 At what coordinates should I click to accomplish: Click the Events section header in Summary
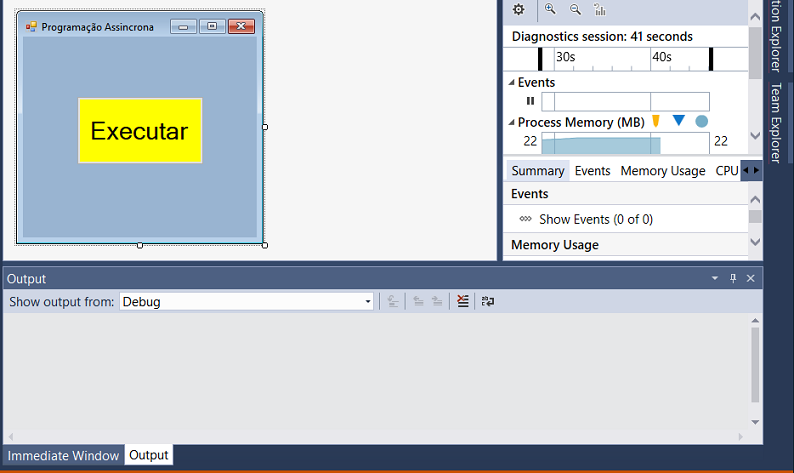click(530, 193)
